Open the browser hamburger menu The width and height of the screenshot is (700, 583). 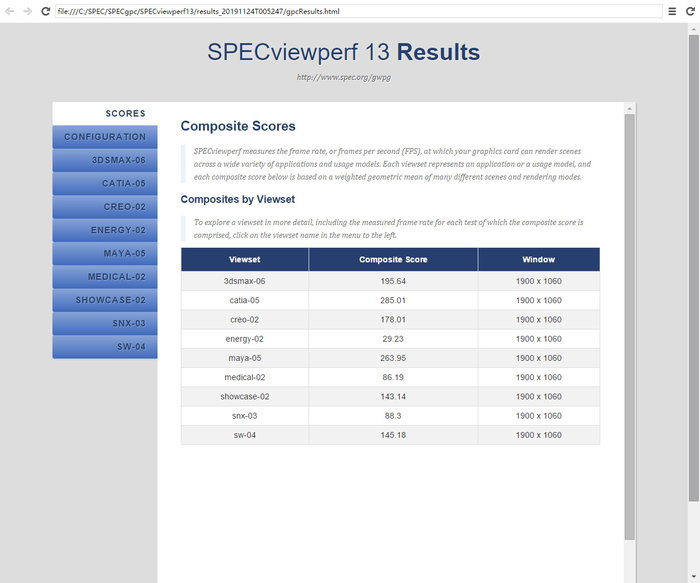672,11
